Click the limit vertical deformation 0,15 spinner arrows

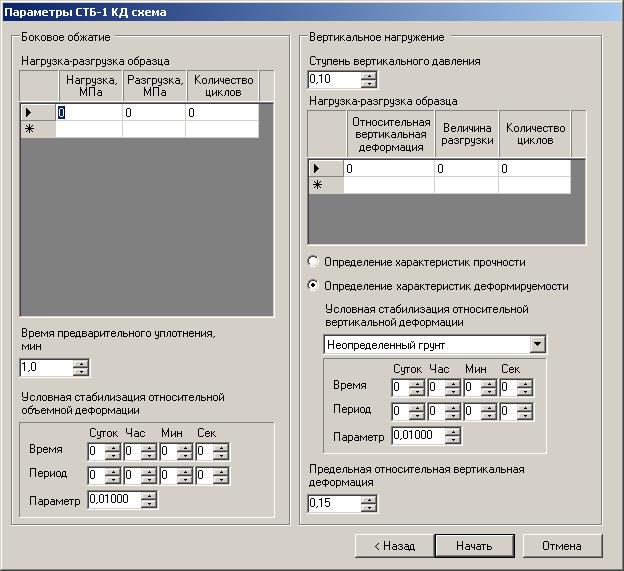[x=369, y=504]
